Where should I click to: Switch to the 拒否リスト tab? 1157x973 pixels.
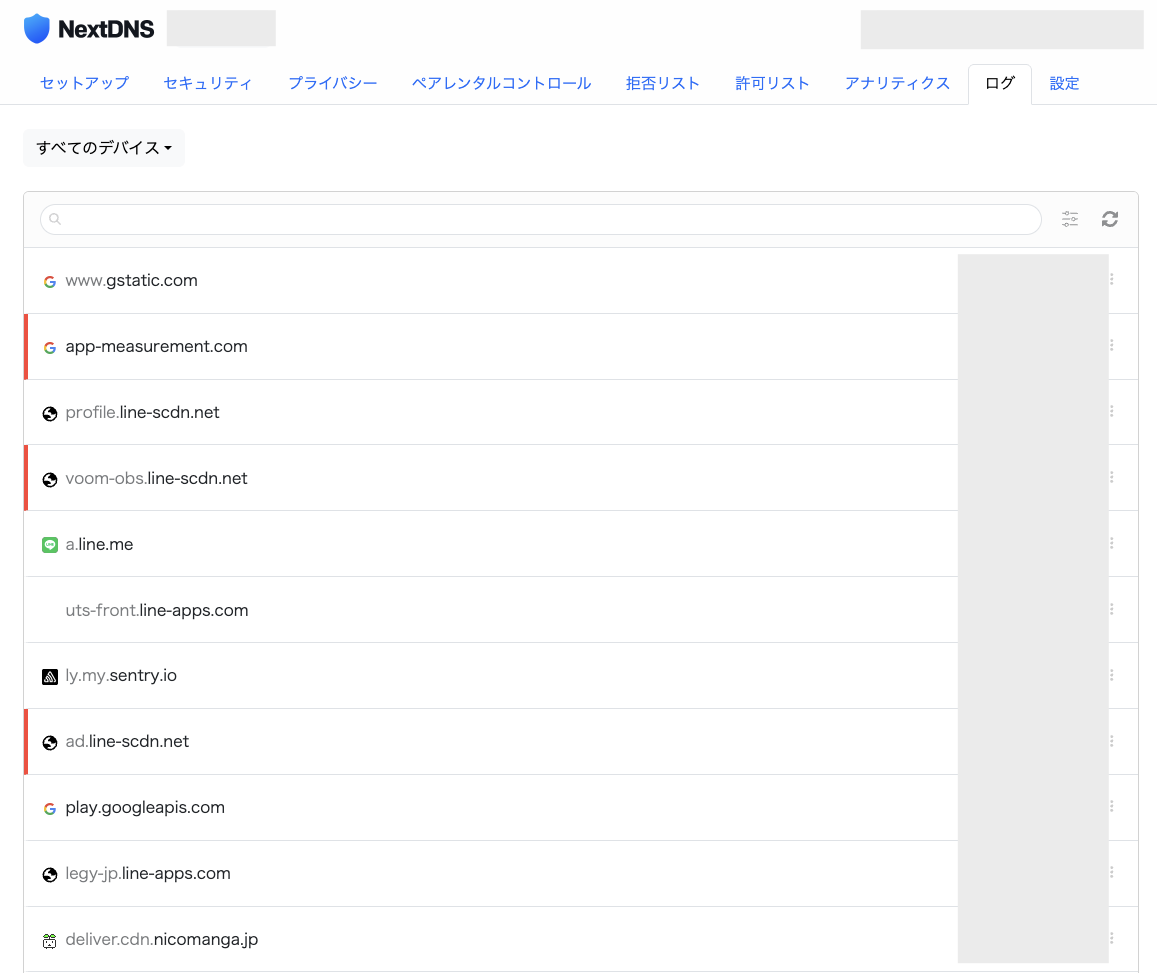[x=663, y=83]
